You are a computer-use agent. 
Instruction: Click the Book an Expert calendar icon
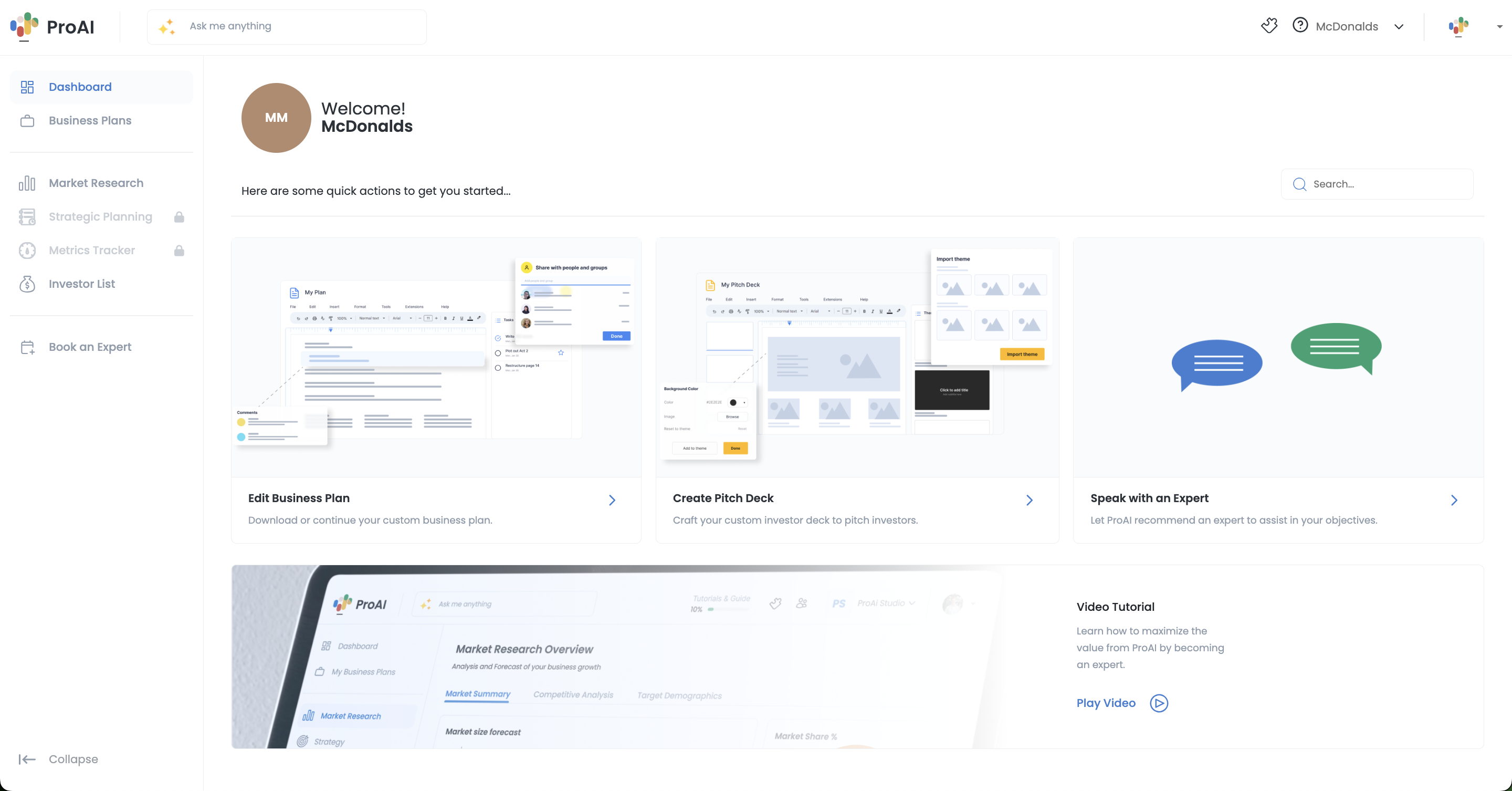[27, 347]
